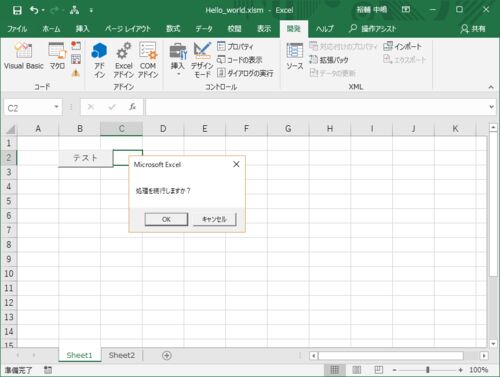Open the アドイン (Add-ins) store

[x=99, y=60]
